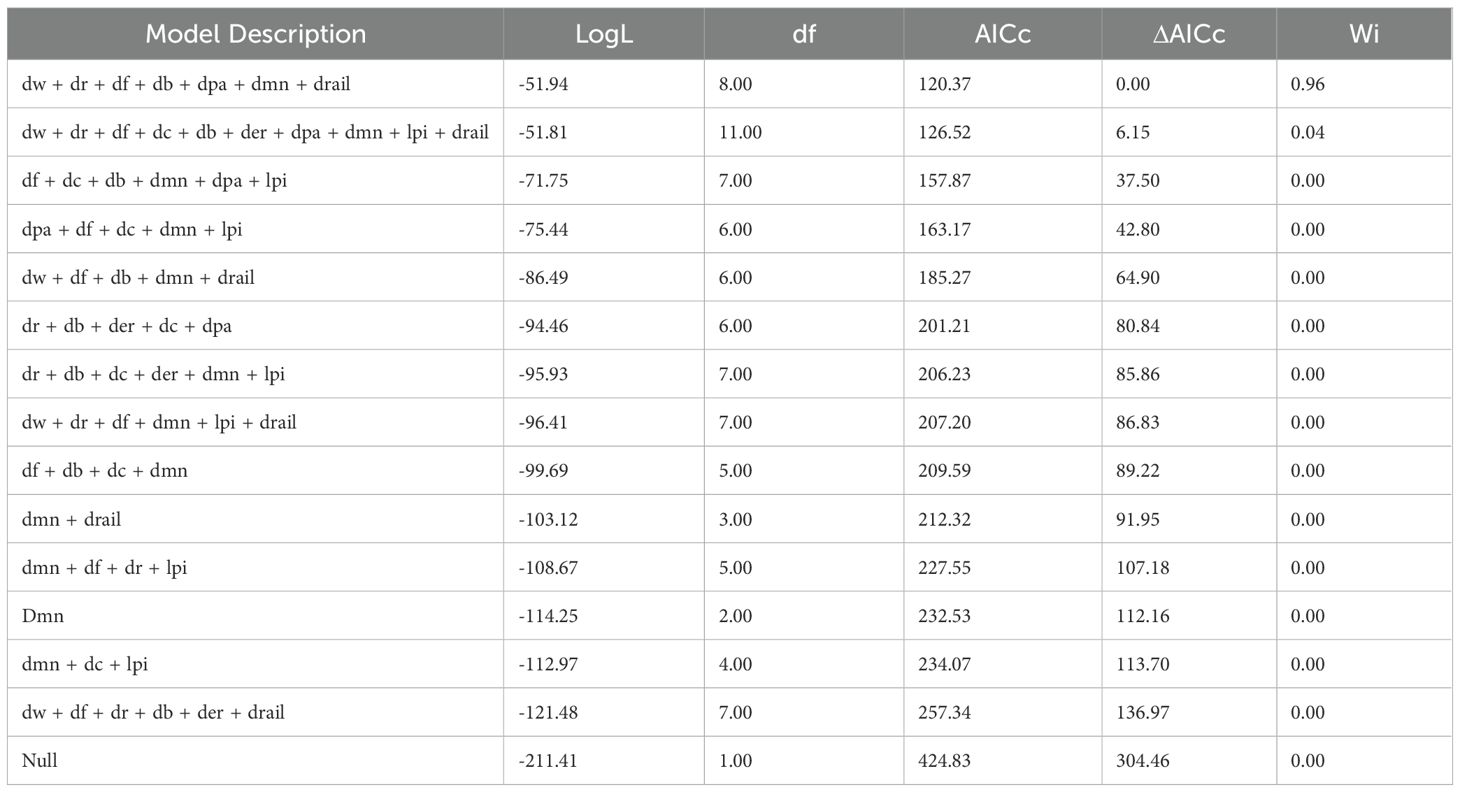Select the ΔAICc column header

pos(1189,34)
